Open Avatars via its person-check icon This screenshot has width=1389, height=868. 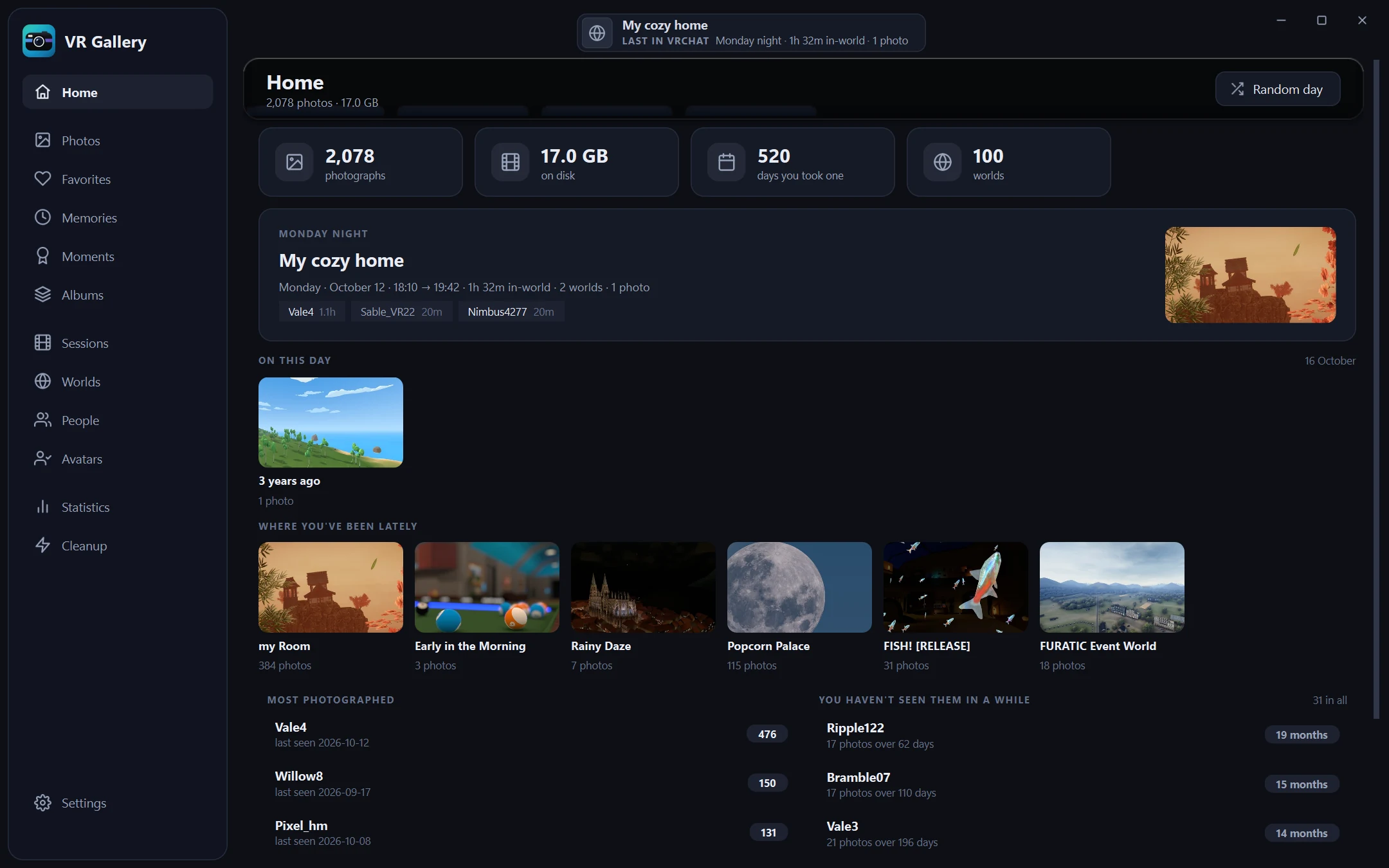[x=42, y=458]
